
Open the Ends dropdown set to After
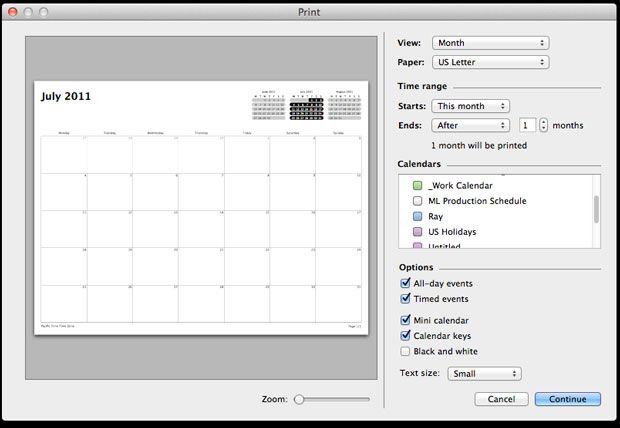[471, 125]
